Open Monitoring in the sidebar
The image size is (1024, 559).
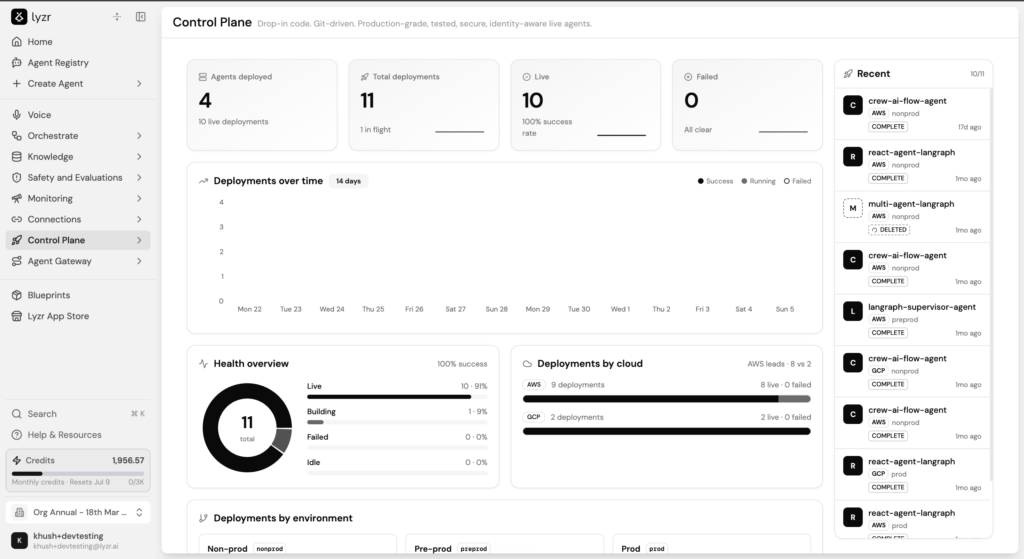pyautogui.click(x=78, y=199)
